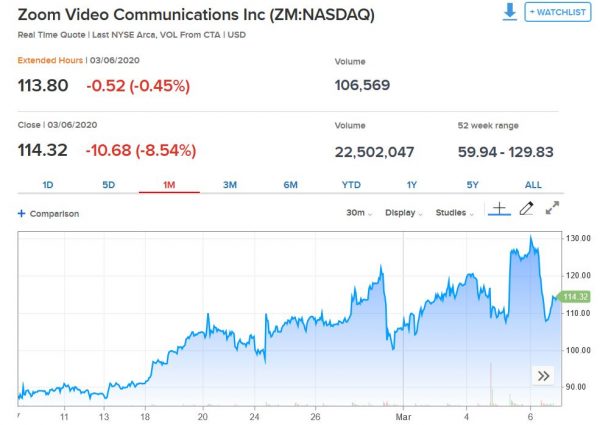
Task: Select the 6M range tab
Action: point(290,185)
